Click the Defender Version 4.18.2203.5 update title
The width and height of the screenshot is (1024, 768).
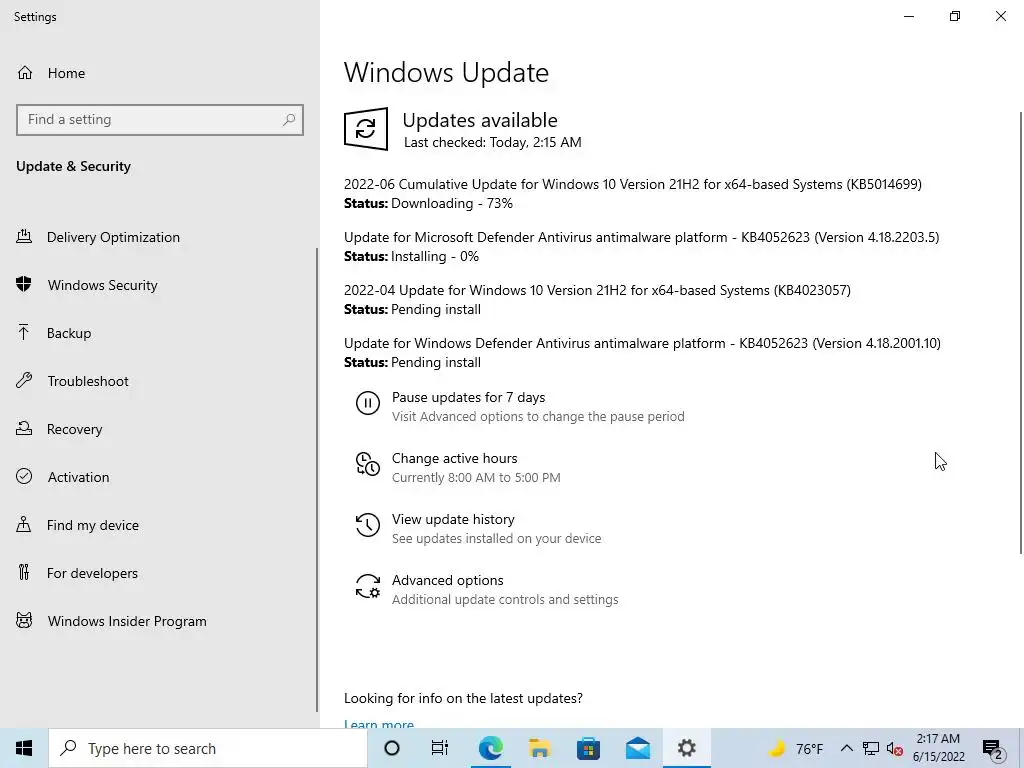[642, 237]
